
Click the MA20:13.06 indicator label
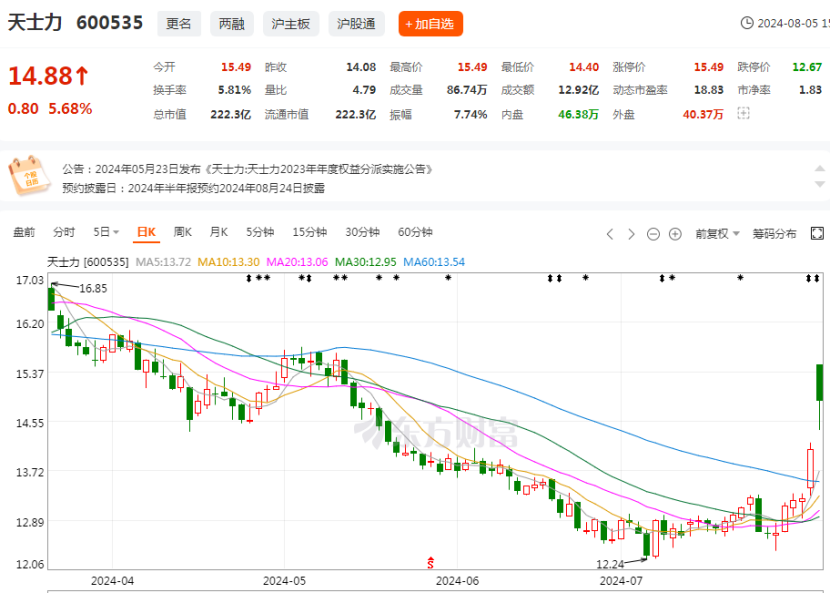click(x=297, y=262)
